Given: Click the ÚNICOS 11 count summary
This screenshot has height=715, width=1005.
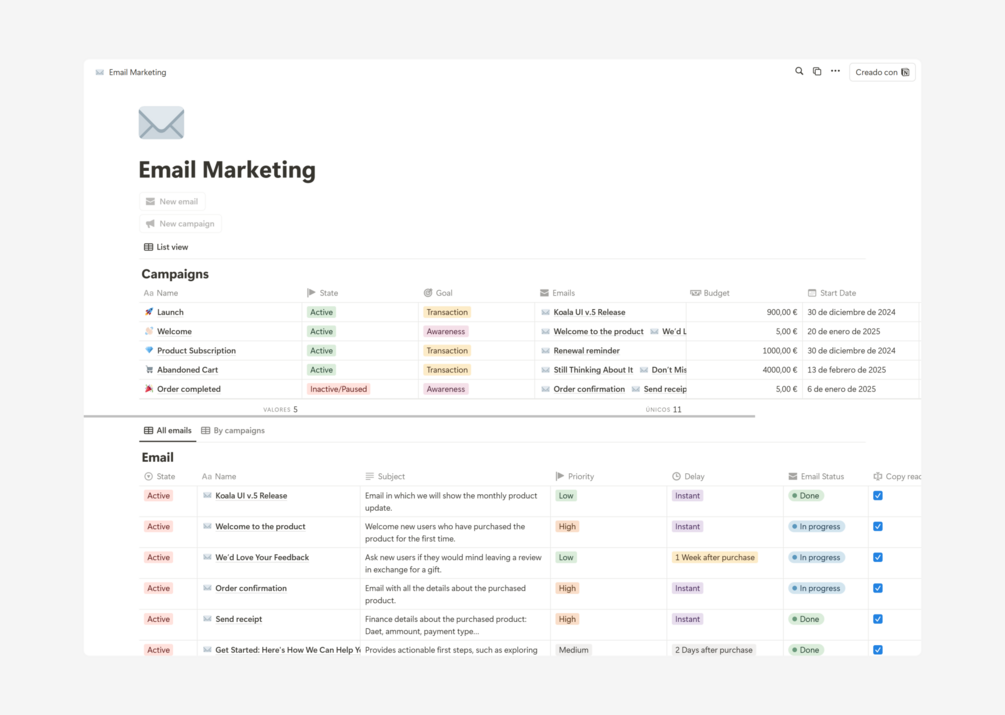Looking at the screenshot, I should [663, 409].
